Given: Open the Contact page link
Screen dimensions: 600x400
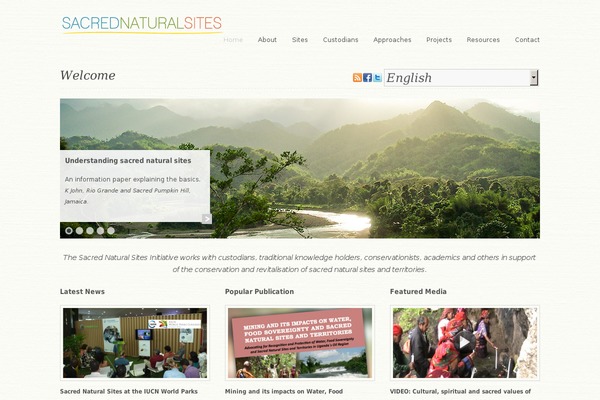Looking at the screenshot, I should point(527,39).
